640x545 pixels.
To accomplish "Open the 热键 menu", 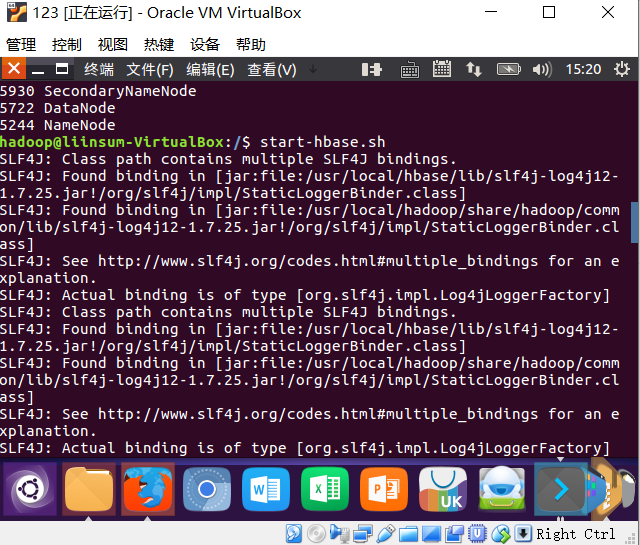I will click(159, 44).
